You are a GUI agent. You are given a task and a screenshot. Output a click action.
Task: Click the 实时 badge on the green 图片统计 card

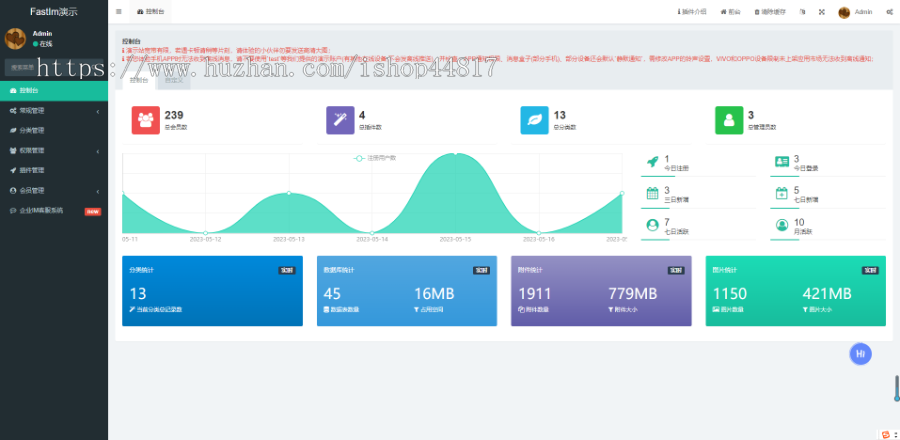[x=870, y=270]
